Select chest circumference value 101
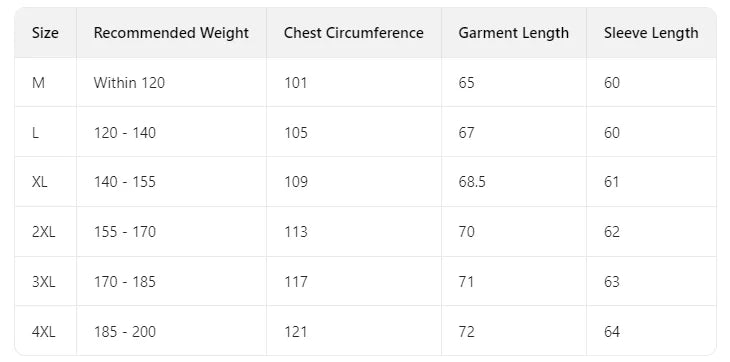The image size is (730, 362). (x=296, y=83)
